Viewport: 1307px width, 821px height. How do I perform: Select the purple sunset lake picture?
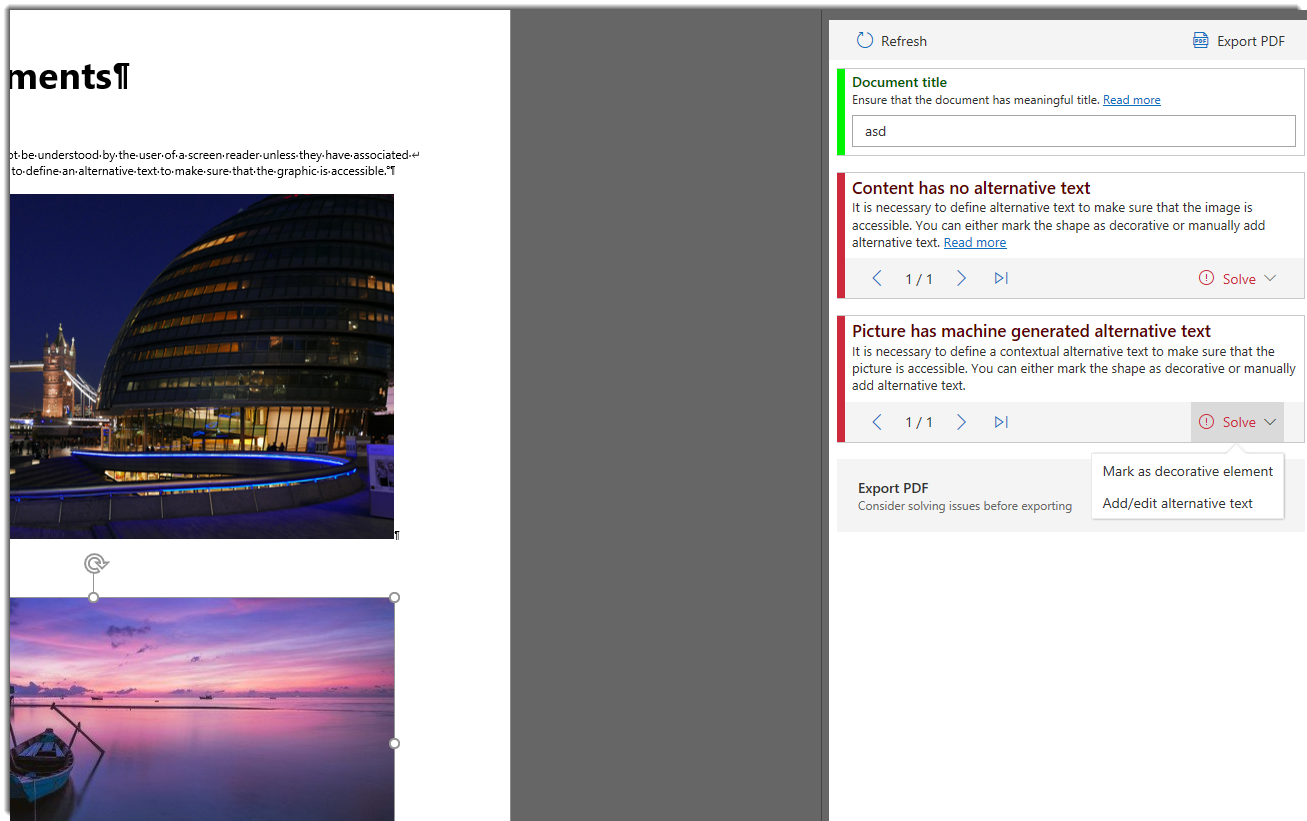click(201, 708)
